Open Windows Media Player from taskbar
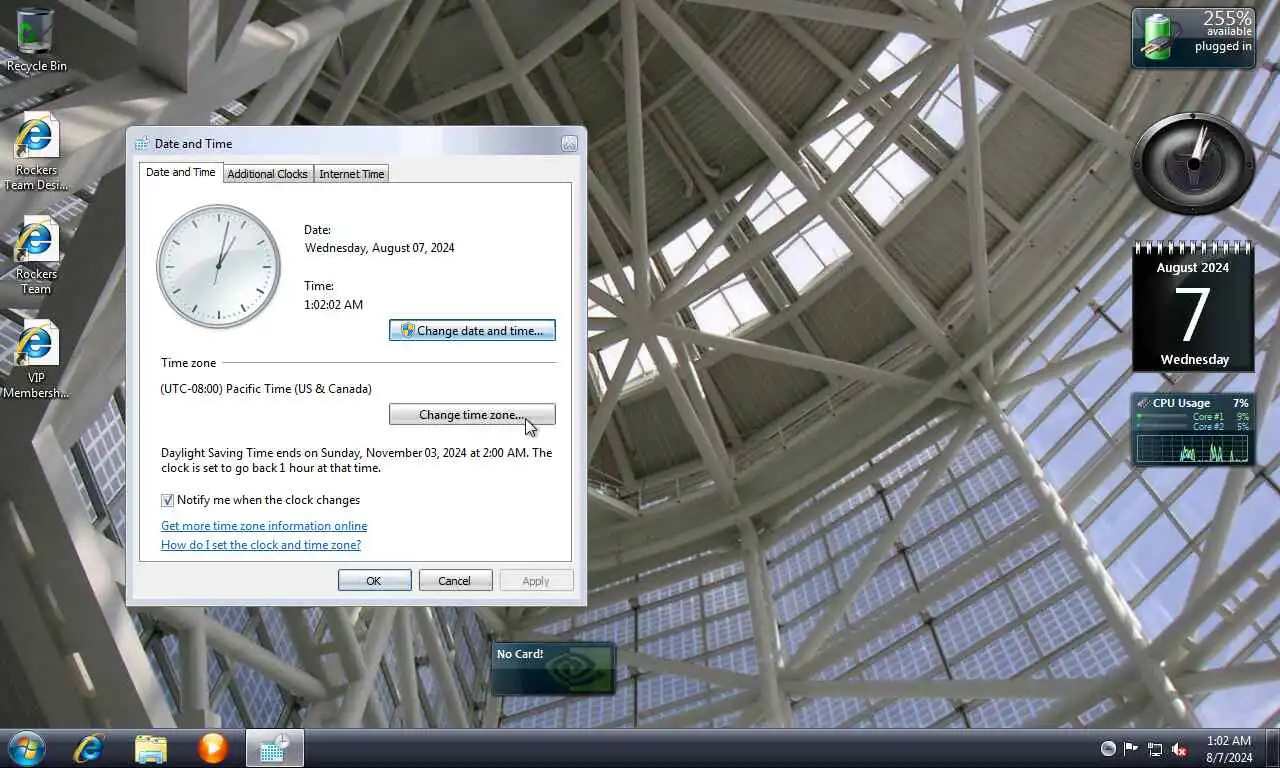The image size is (1280, 768). [x=213, y=748]
